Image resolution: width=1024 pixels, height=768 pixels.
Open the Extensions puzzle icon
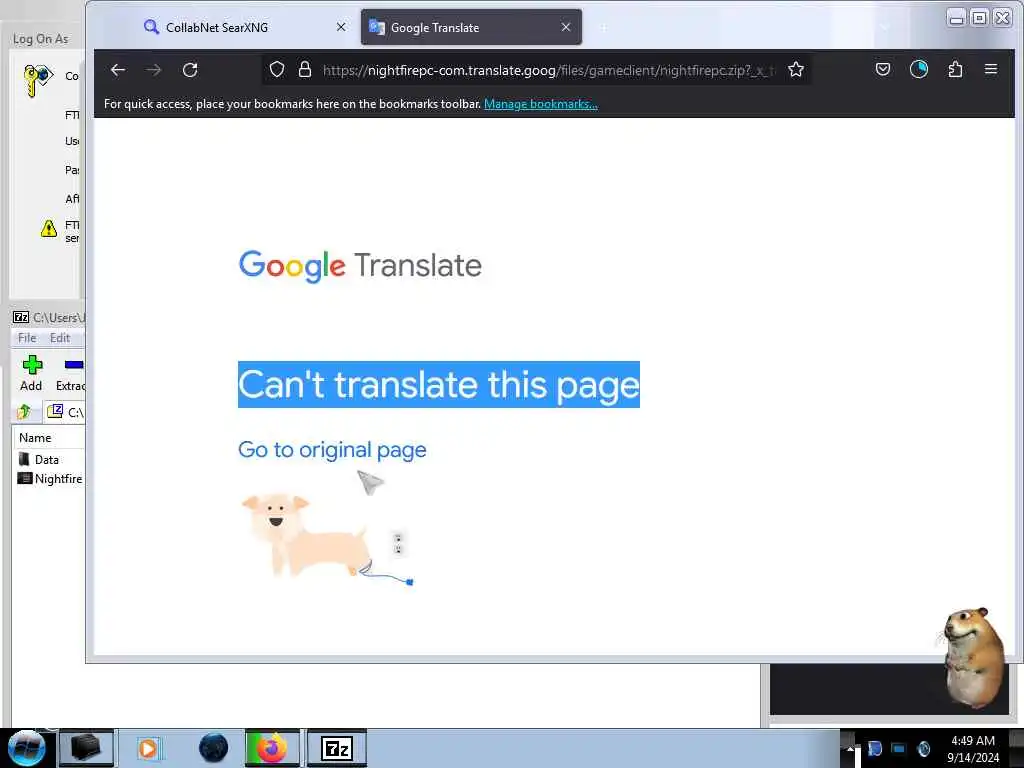point(955,69)
